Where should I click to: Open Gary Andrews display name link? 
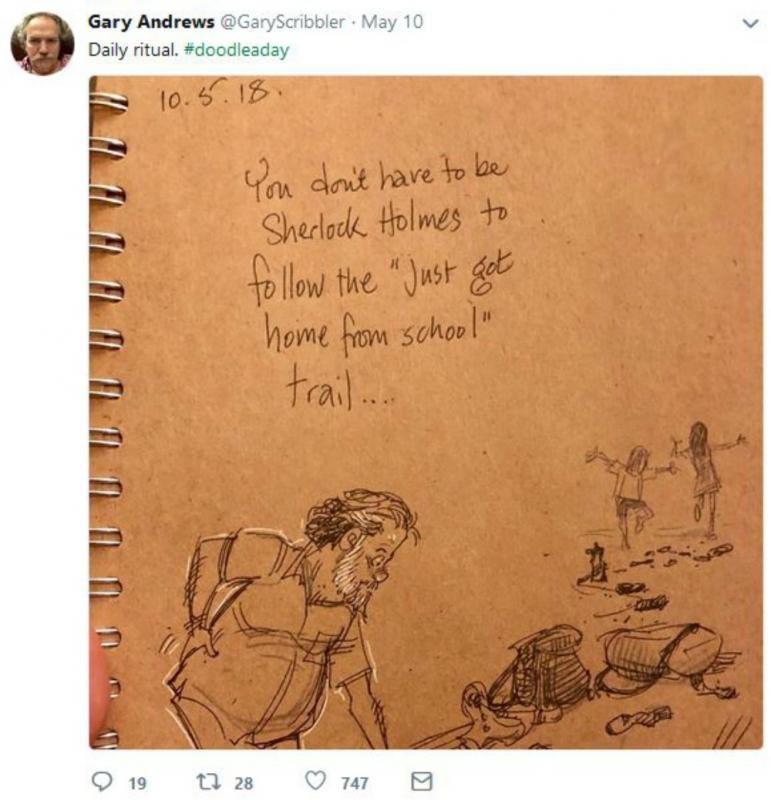point(151,22)
